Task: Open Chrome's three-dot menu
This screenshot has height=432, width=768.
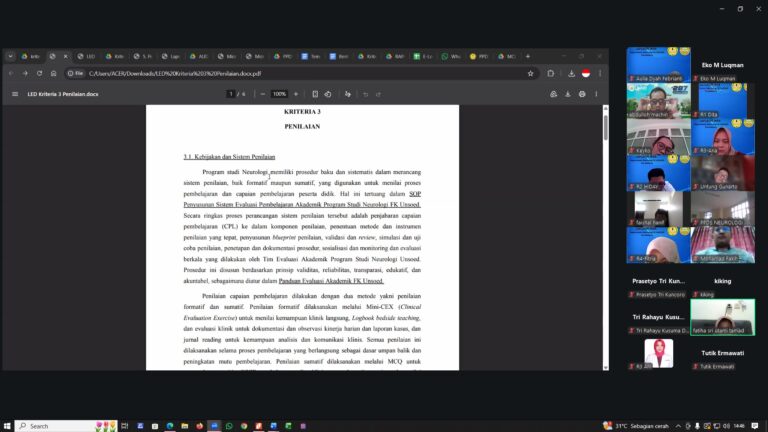Action: [x=600, y=73]
